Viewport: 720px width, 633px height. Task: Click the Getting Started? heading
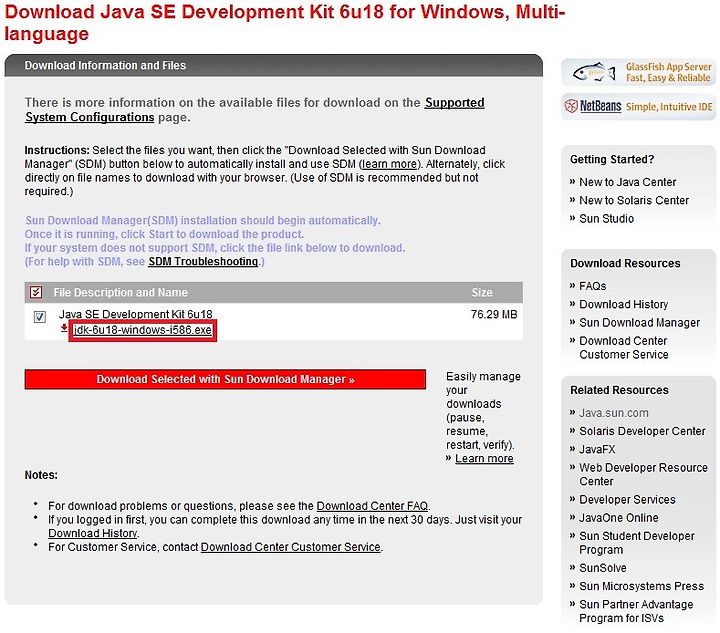(x=612, y=159)
